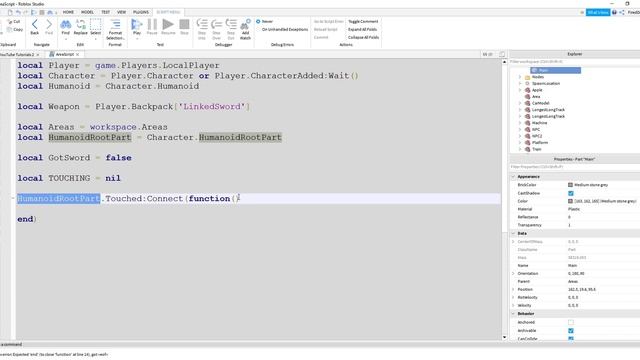Click the Nodes folder icon in Explorer

tap(527, 77)
